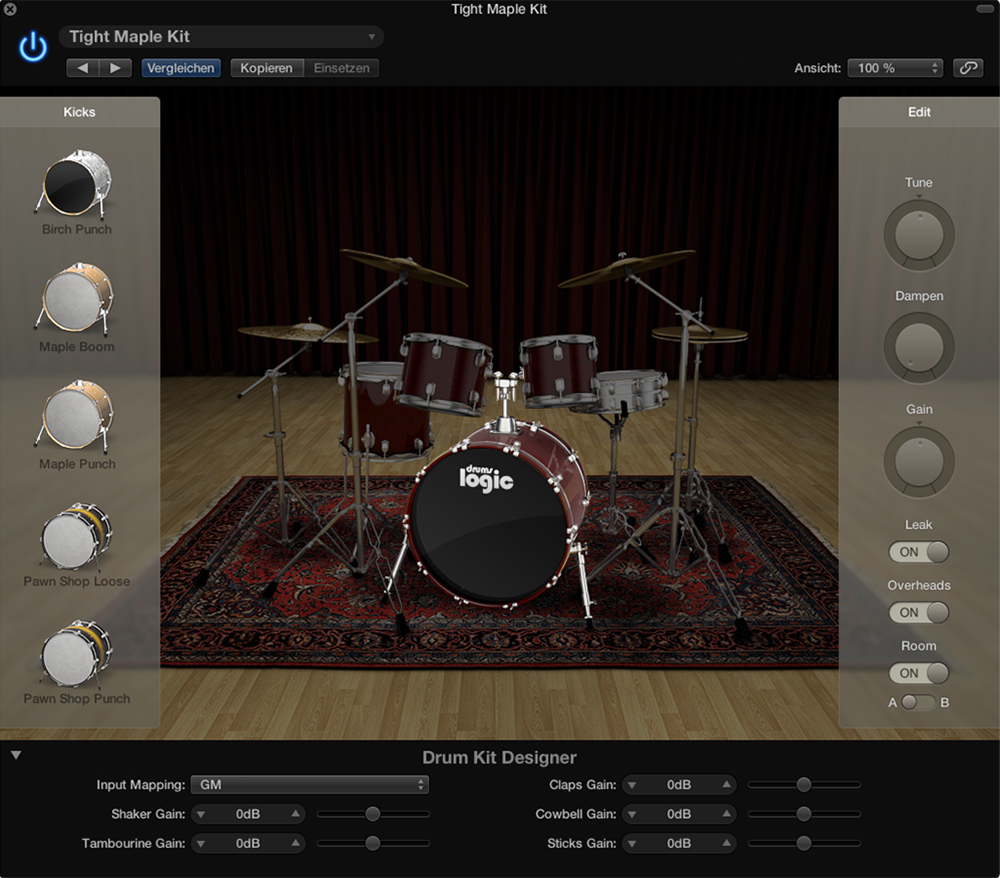Toggle the Room ON switch
Viewport: 1000px width, 878px height.
tap(918, 673)
